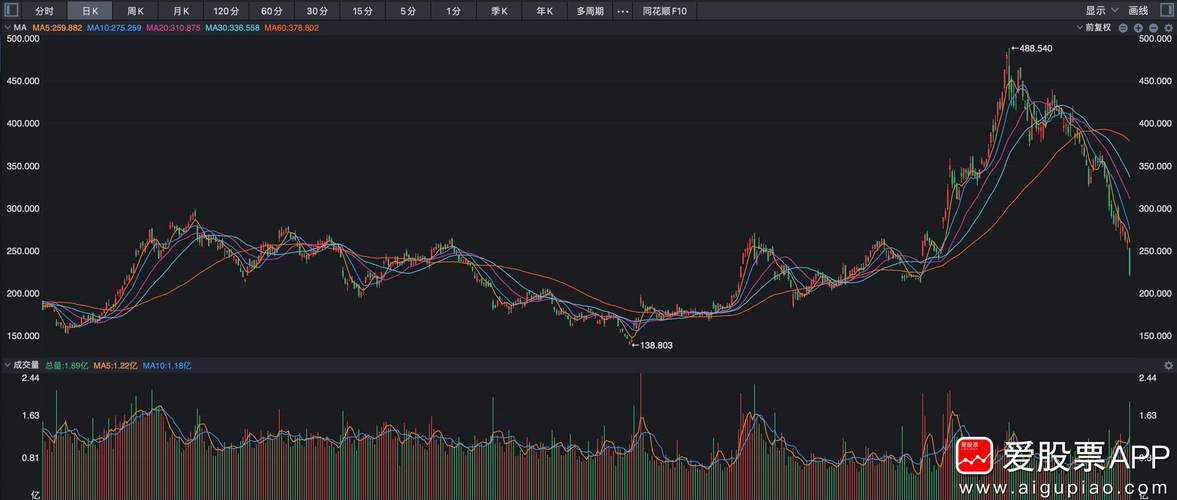1177x500 pixels.
Task: Select the 周K weekly chart tab
Action: point(135,11)
